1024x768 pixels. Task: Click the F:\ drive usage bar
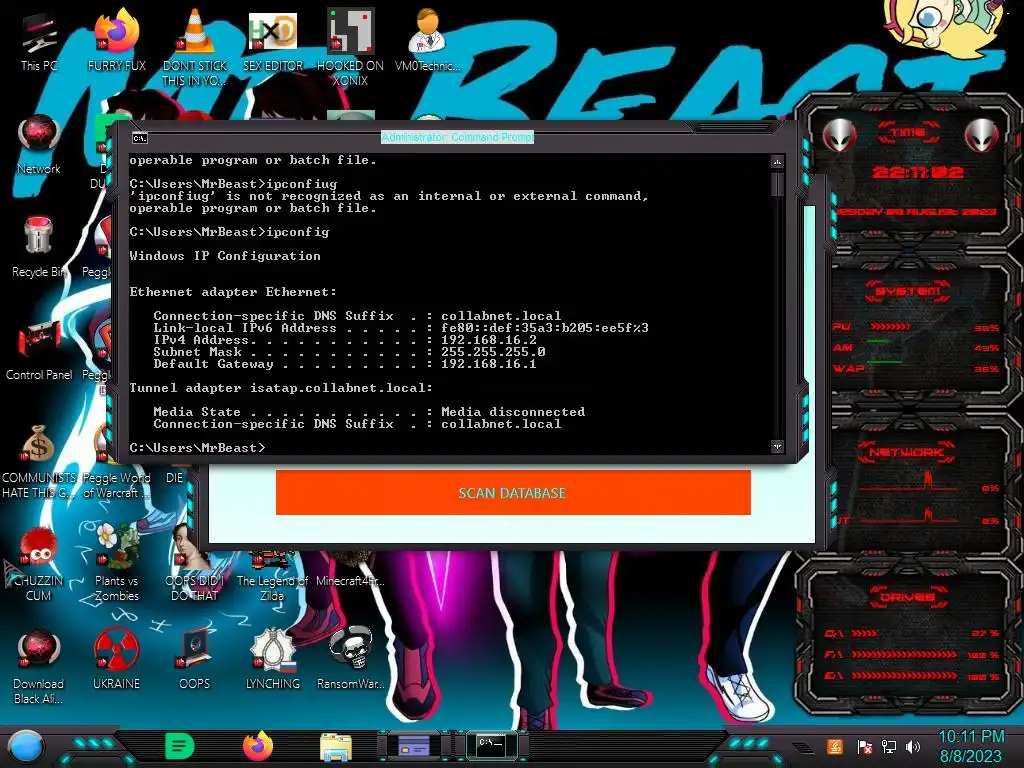[x=904, y=654]
